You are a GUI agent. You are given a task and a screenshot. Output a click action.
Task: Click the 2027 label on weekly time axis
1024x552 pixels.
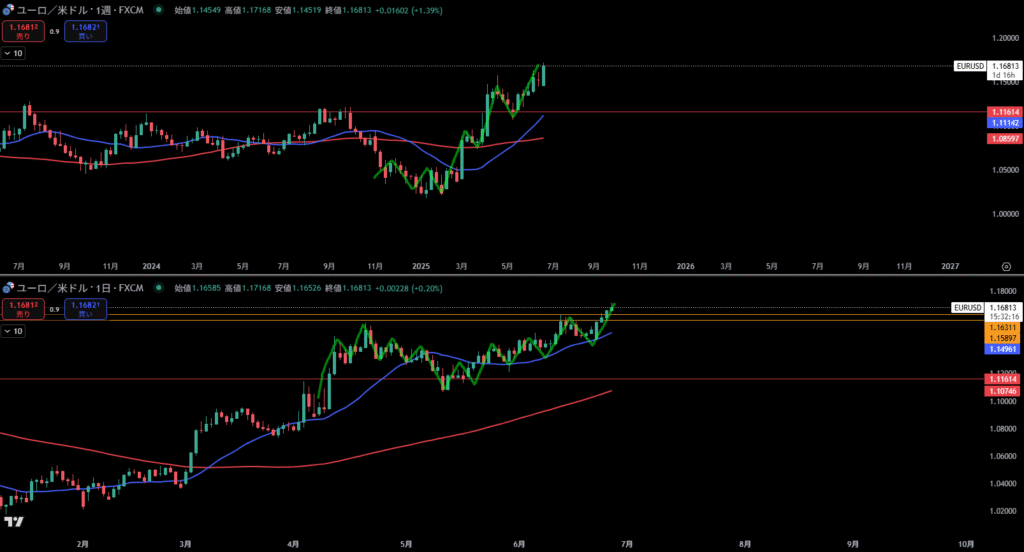(950, 266)
